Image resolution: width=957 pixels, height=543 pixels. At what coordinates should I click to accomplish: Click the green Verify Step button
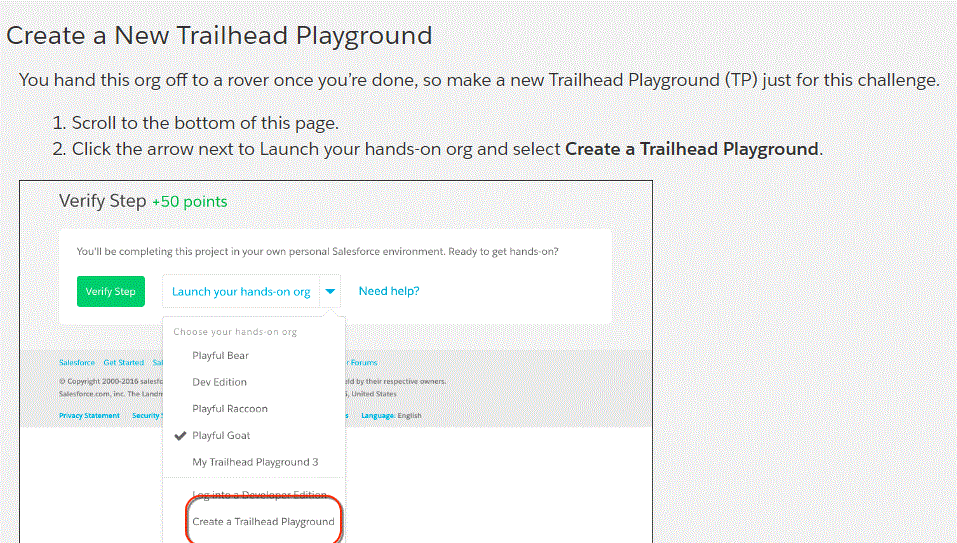pyautogui.click(x=110, y=291)
